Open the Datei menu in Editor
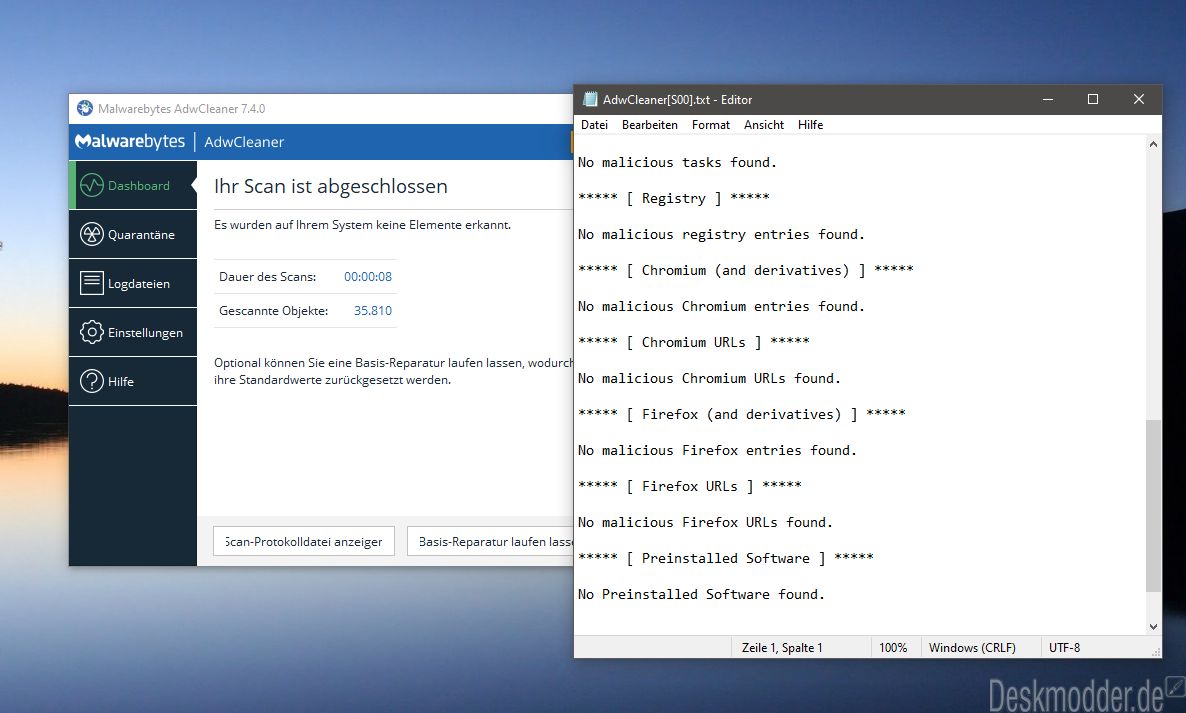The height and width of the screenshot is (713, 1186). tap(595, 125)
